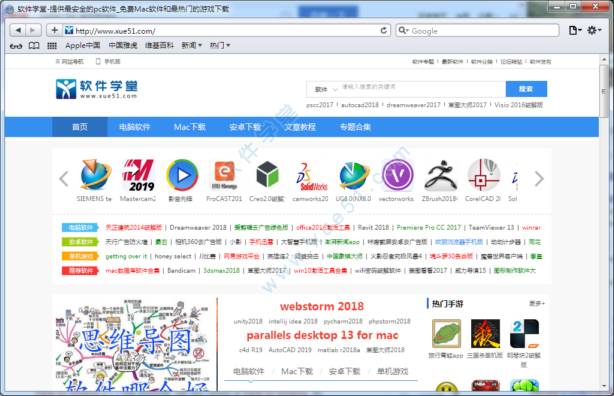
Task: Open the frog game icon under 热门手游
Action: pyautogui.click(x=446, y=333)
